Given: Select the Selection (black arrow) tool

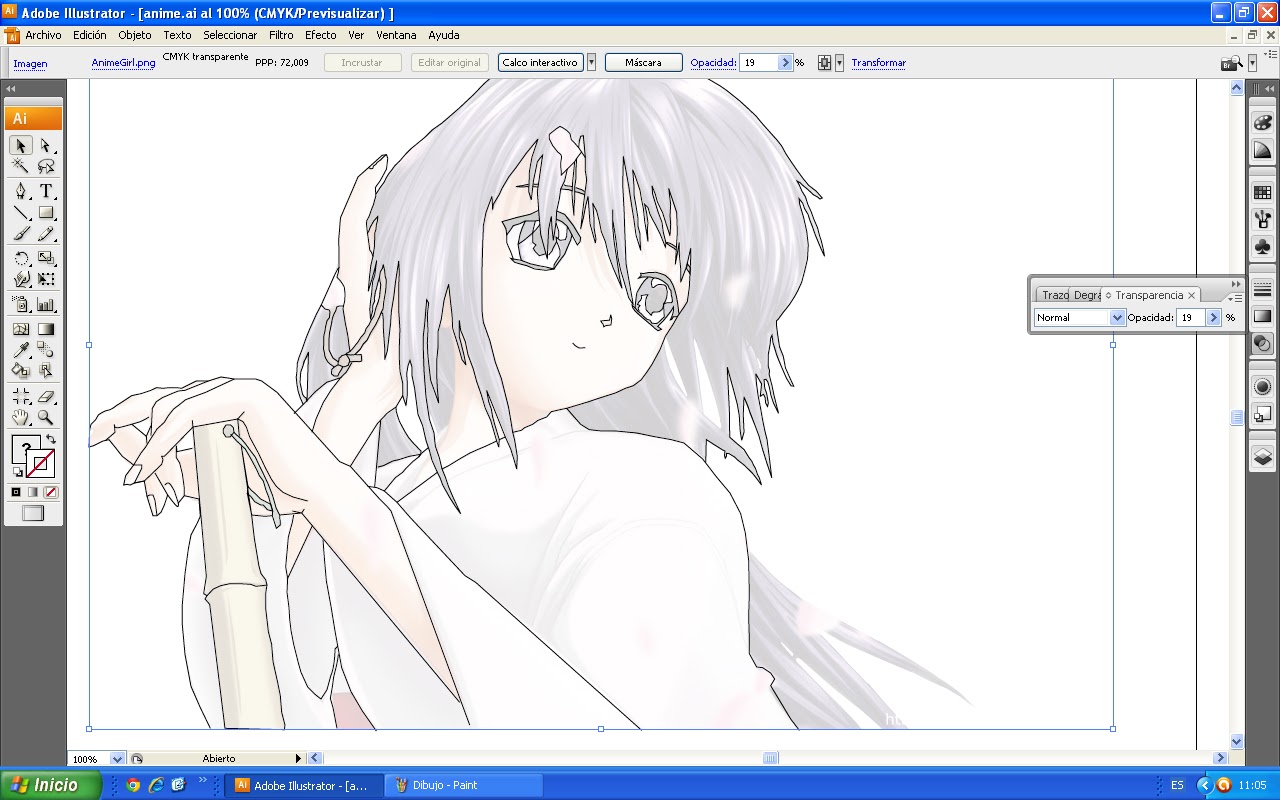Looking at the screenshot, I should coord(21,146).
